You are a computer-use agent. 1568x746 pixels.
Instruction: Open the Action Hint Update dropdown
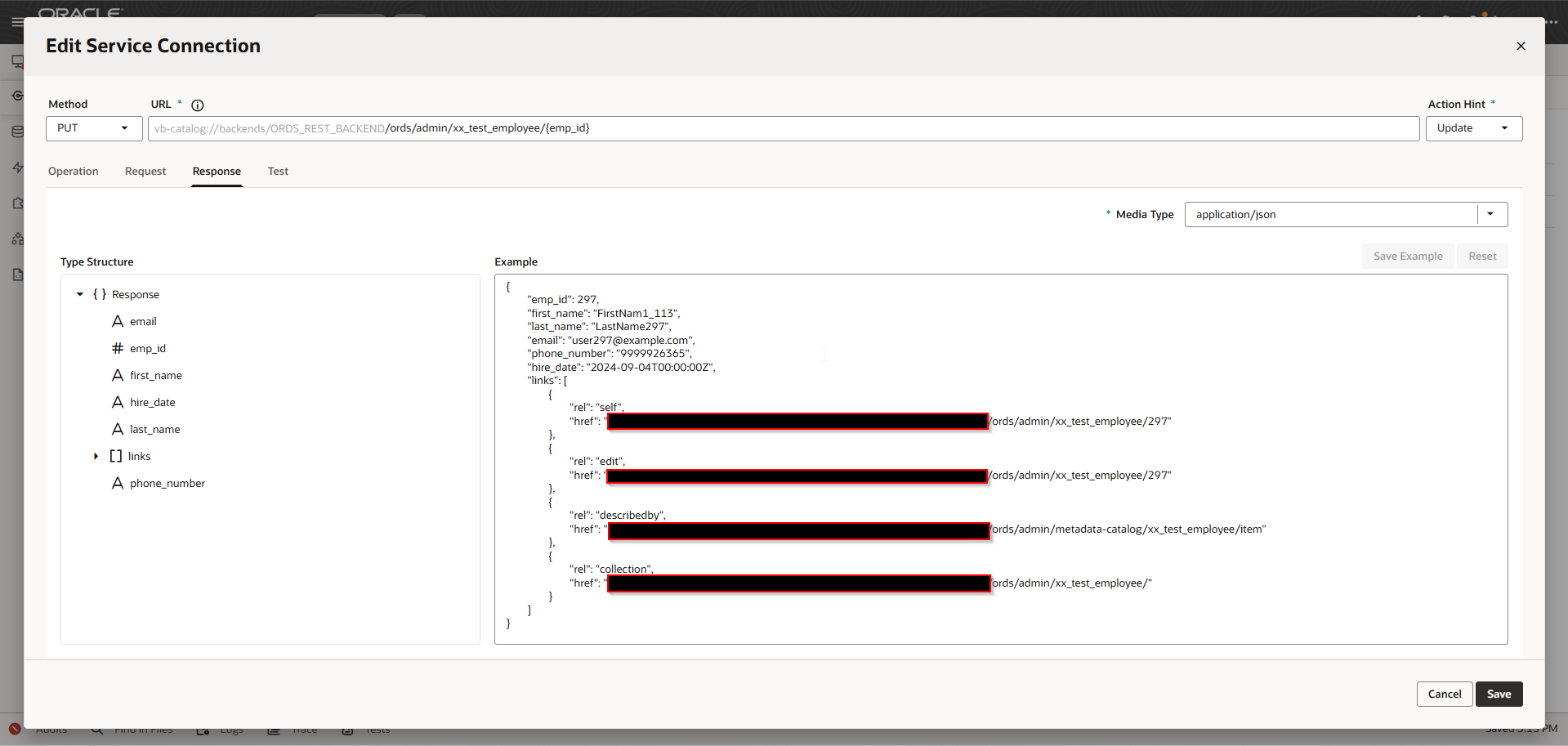[x=1473, y=128]
